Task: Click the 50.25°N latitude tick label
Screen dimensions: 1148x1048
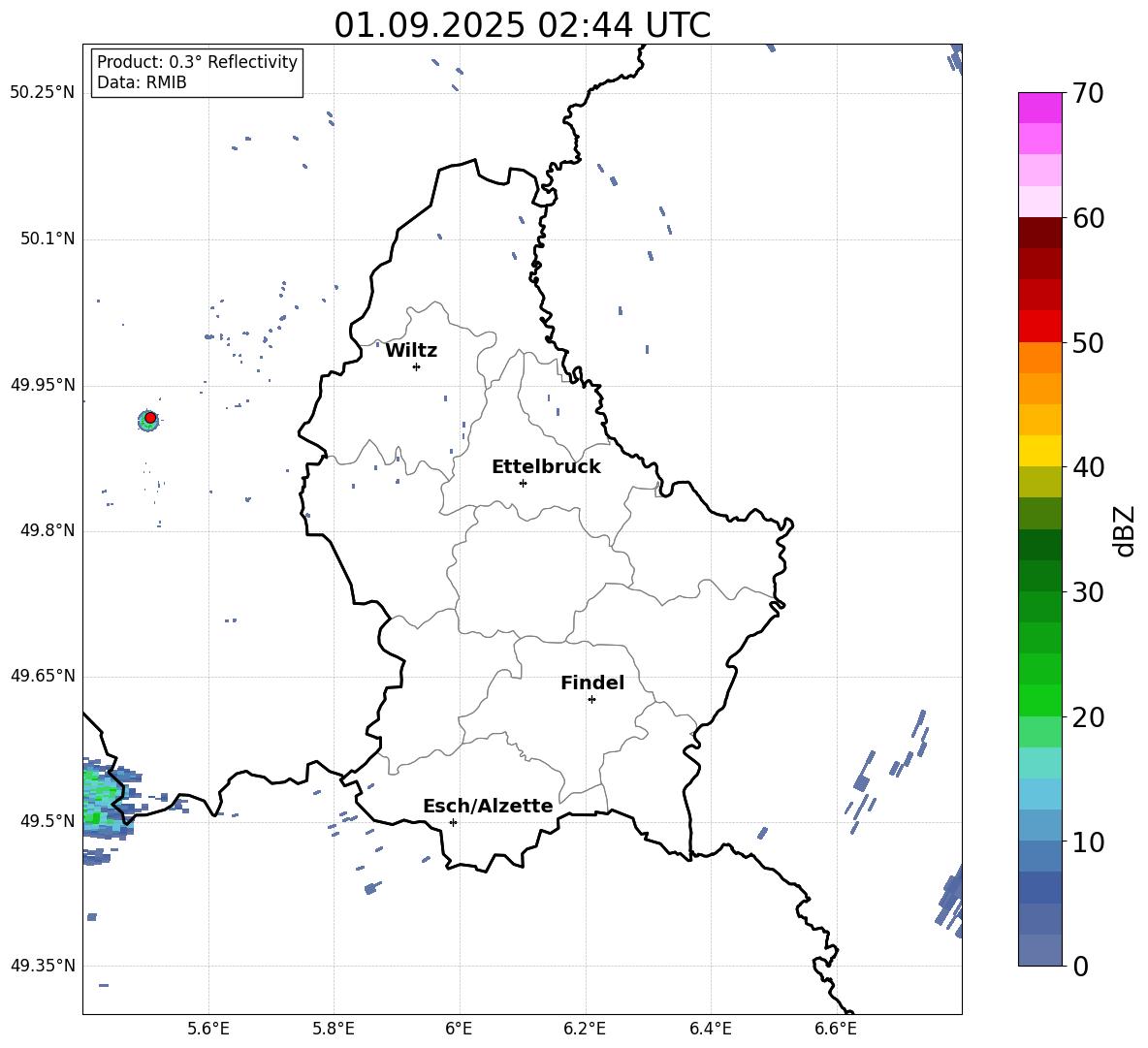Action: pyautogui.click(x=43, y=93)
